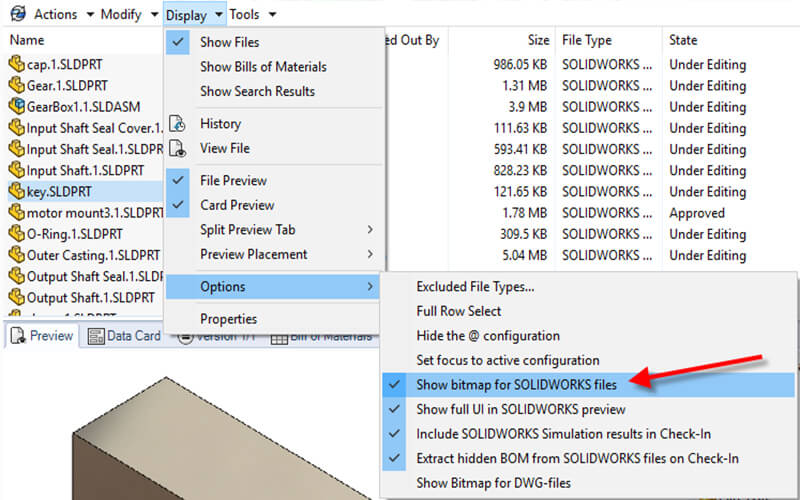
Task: Click the History menu icon
Action: pos(178,124)
